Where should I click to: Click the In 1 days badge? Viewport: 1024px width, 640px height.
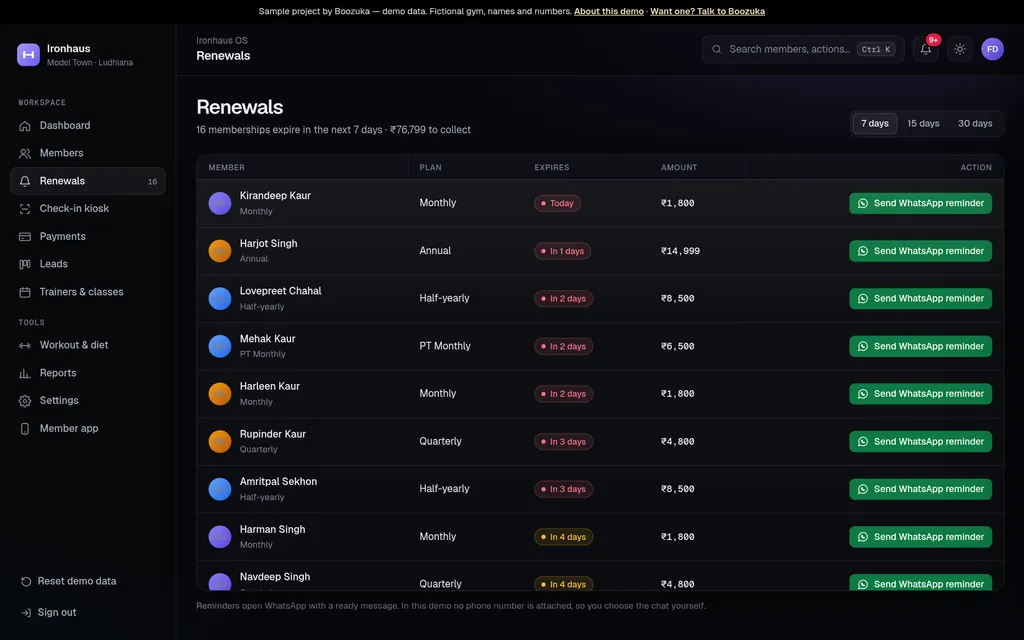click(x=562, y=251)
